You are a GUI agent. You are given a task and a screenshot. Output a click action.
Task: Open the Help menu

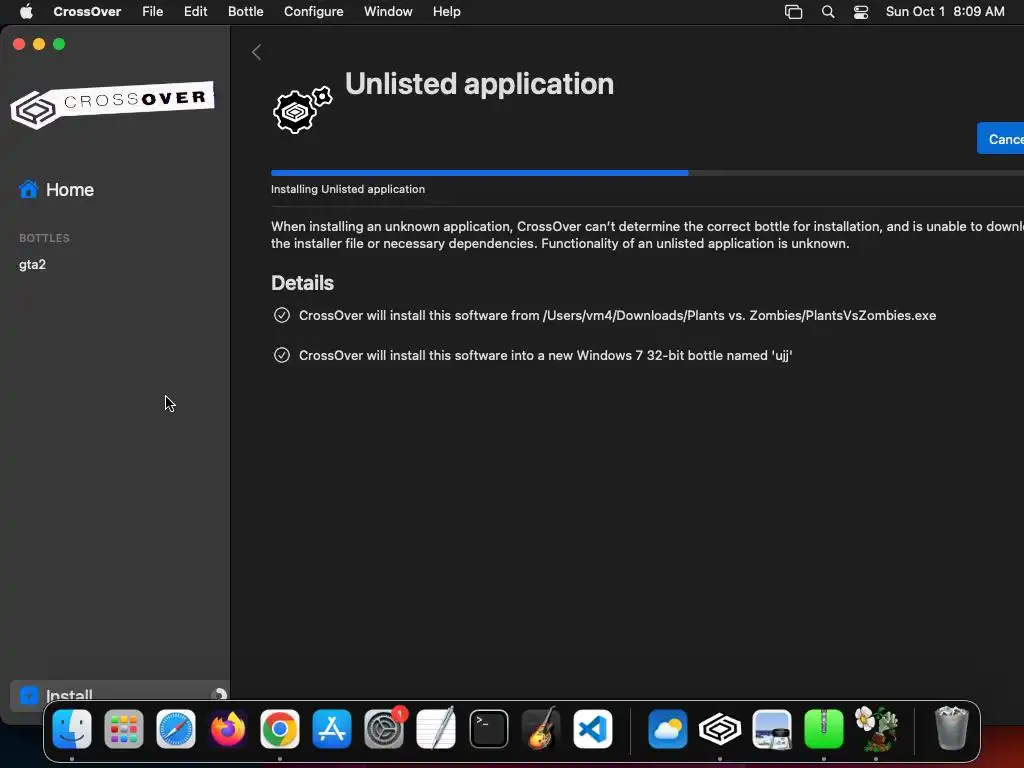click(447, 12)
